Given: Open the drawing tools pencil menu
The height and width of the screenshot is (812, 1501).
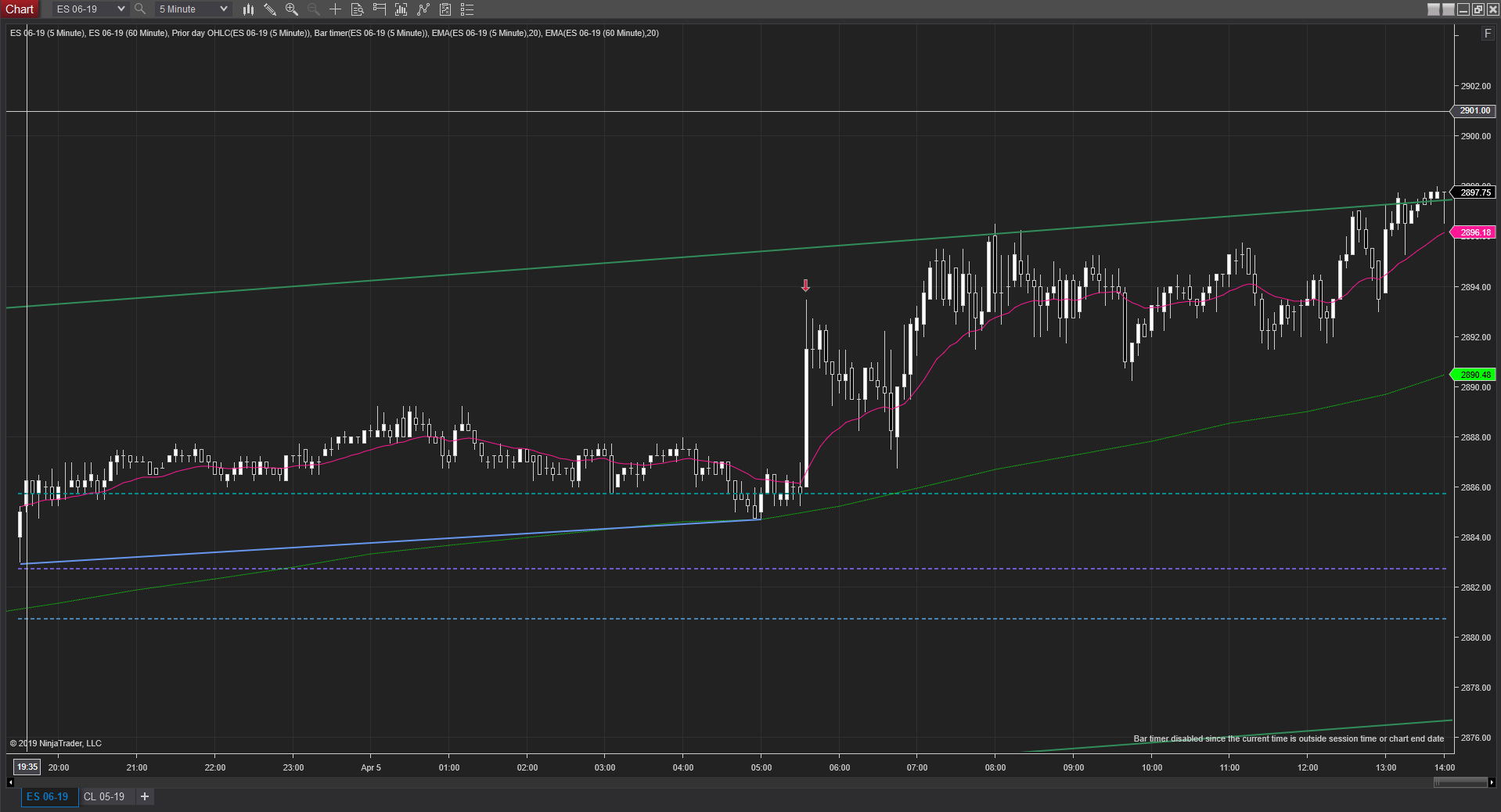Looking at the screenshot, I should click(x=270, y=9).
